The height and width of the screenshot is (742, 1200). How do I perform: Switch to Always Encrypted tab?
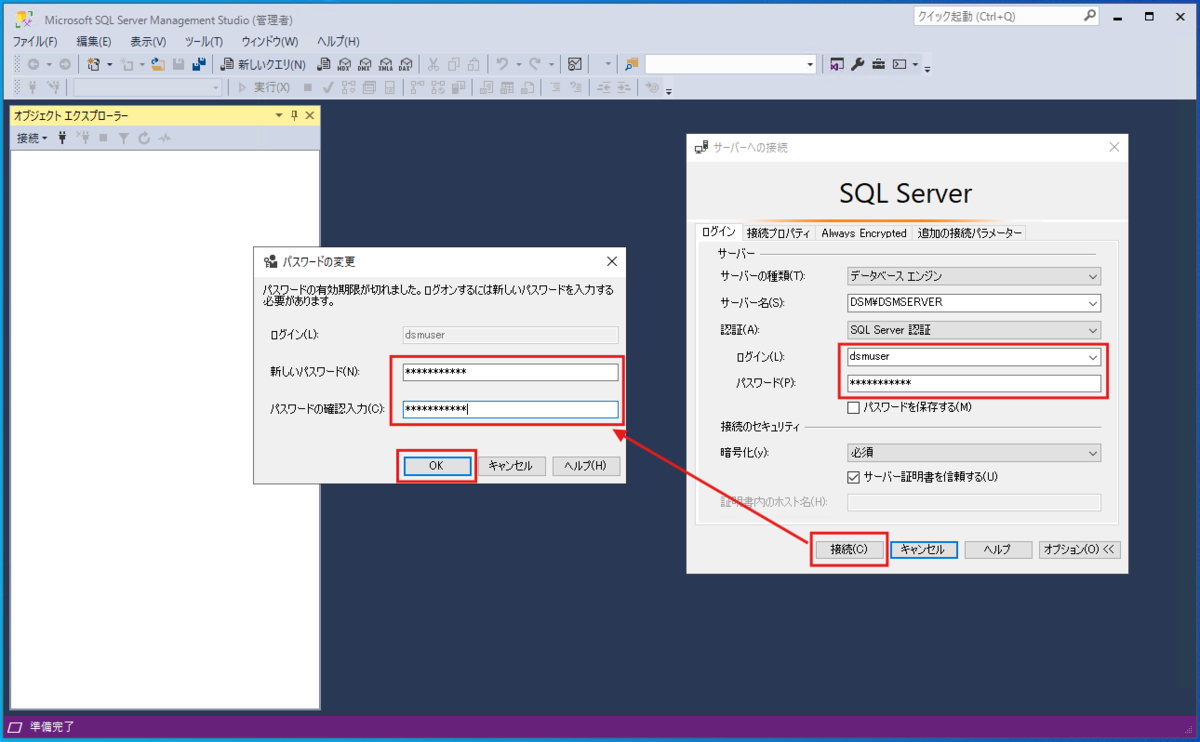coord(864,233)
